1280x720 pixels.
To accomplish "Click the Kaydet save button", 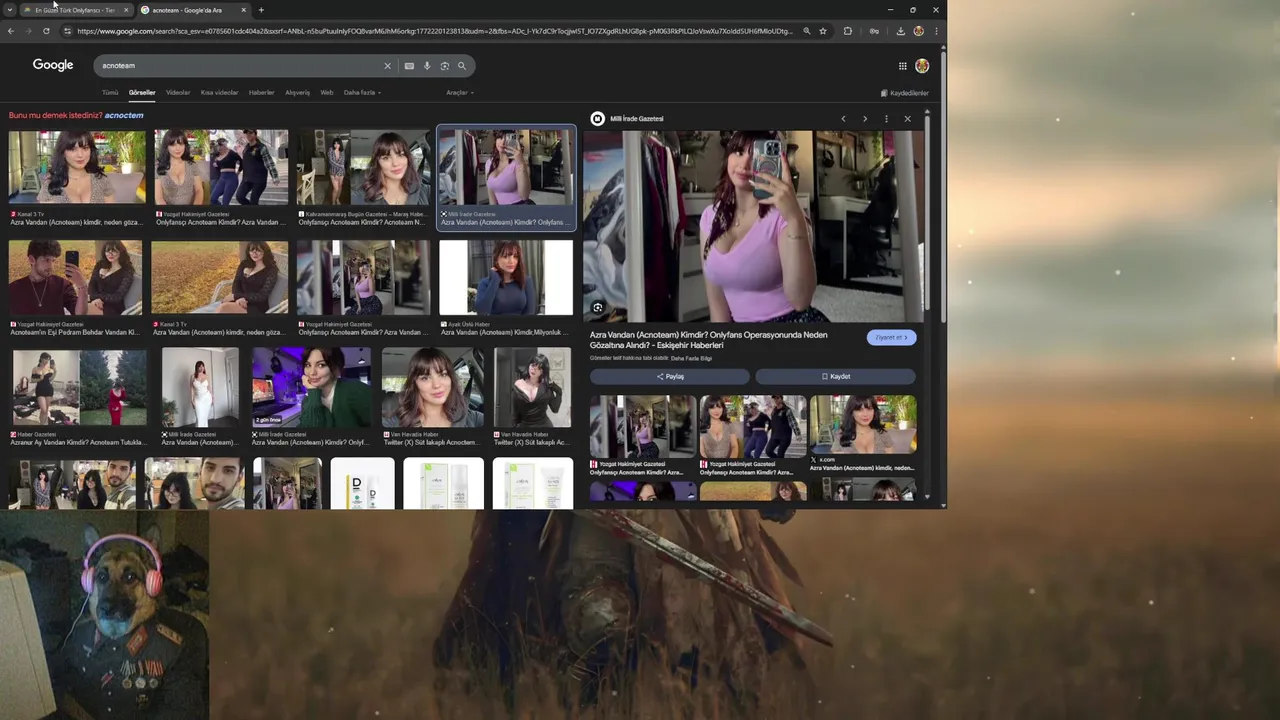I will (835, 377).
